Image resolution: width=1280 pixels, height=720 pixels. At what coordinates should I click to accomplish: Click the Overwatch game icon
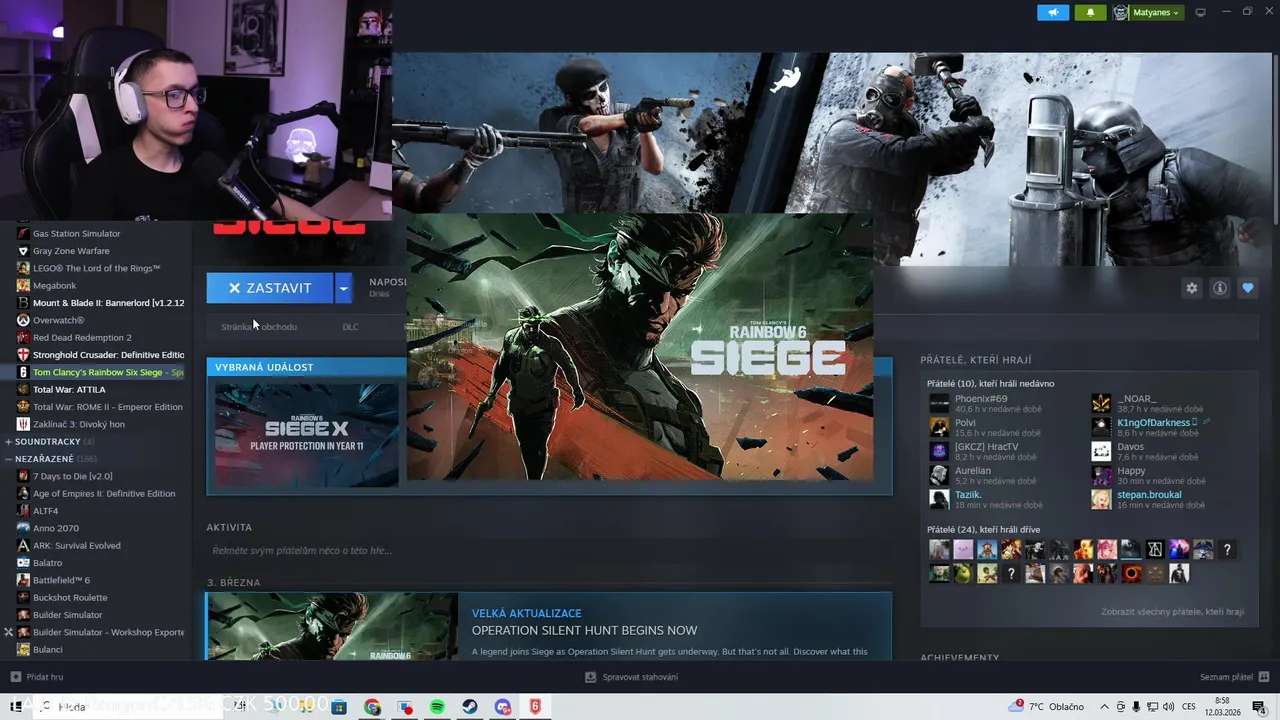coord(23,320)
